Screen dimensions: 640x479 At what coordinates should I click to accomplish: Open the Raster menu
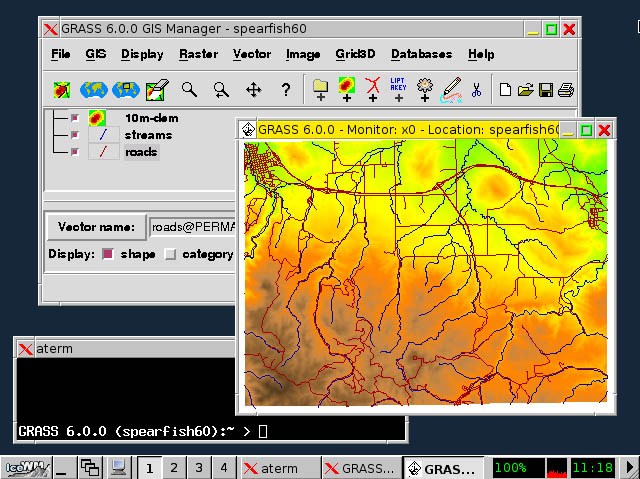coord(198,54)
